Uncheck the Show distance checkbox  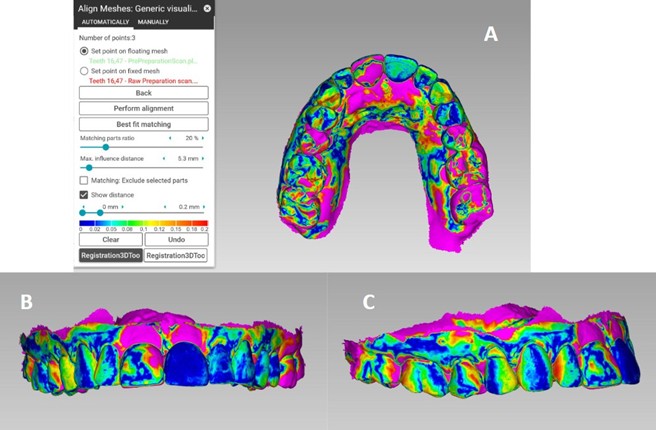(x=84, y=195)
